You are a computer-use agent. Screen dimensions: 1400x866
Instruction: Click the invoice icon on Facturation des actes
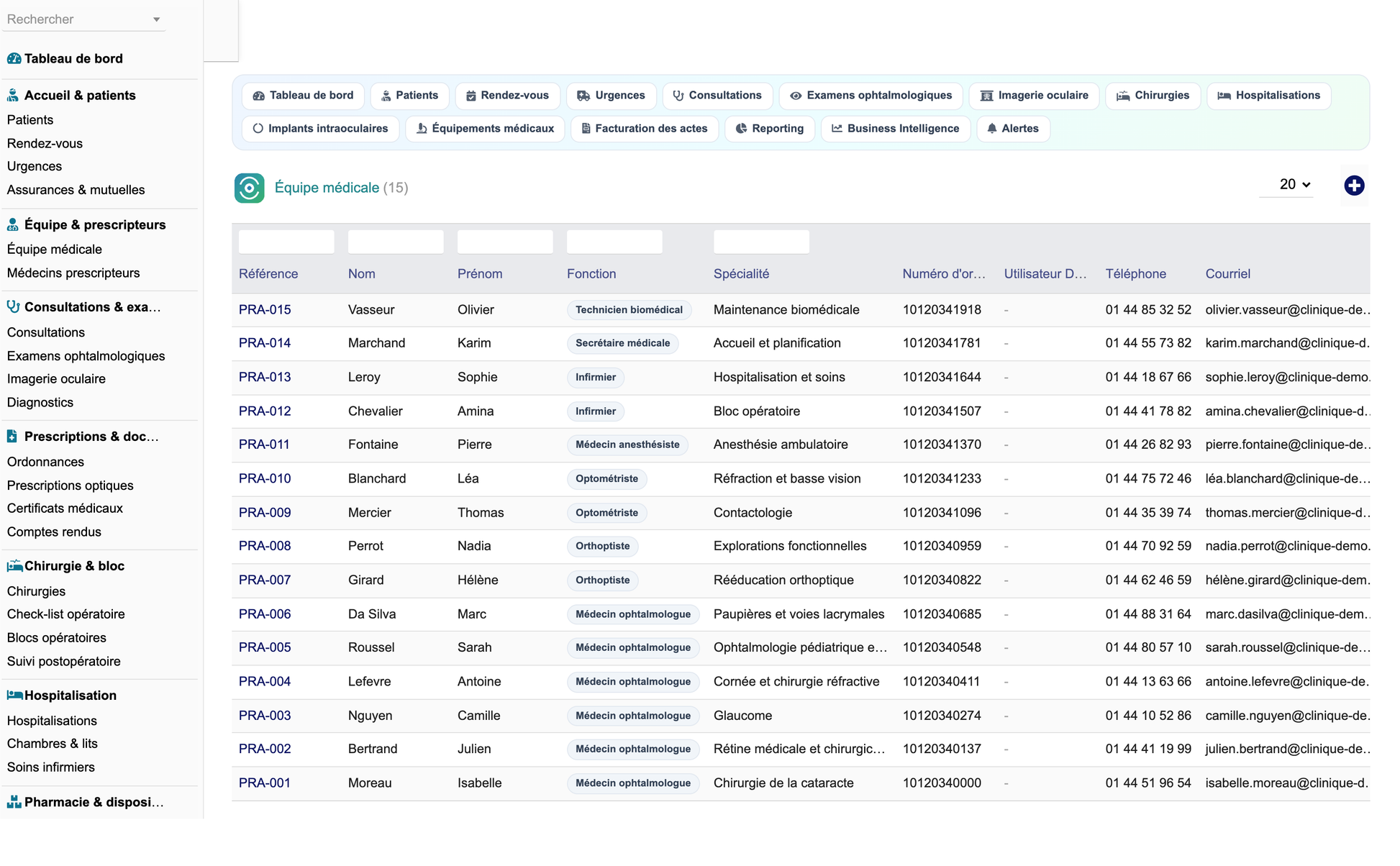click(586, 128)
